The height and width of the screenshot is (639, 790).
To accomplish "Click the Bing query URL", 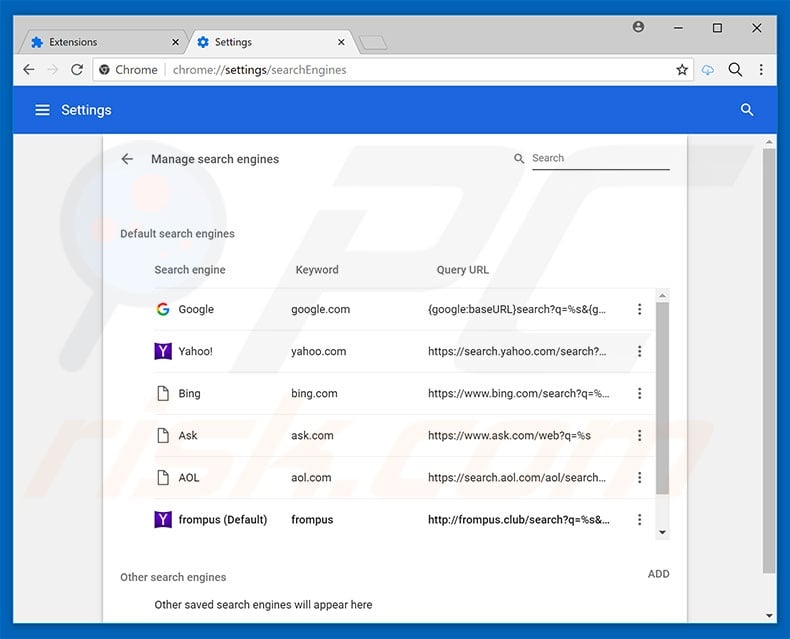I will pyautogui.click(x=518, y=393).
